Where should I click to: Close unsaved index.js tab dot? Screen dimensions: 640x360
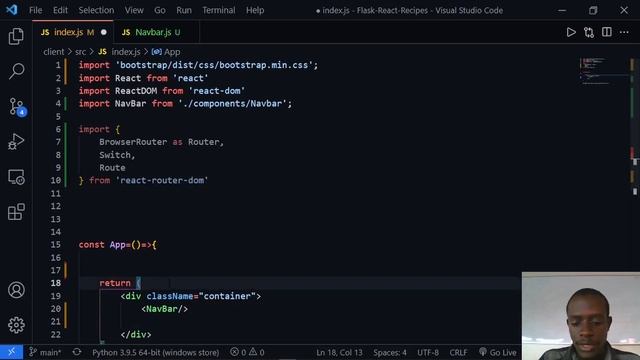click(104, 32)
